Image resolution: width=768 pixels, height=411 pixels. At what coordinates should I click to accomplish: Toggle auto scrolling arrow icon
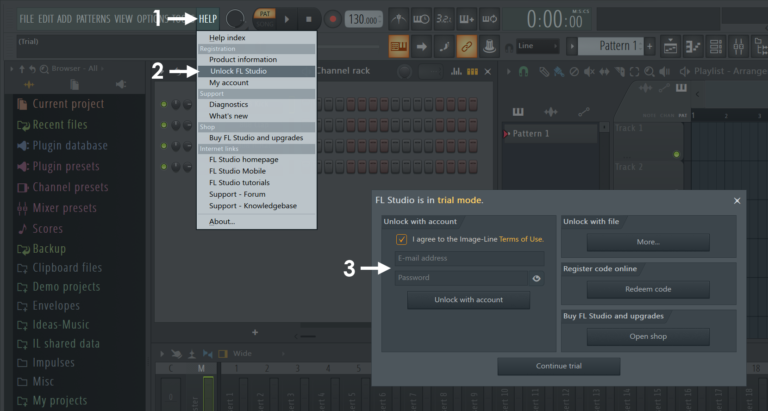[x=421, y=47]
